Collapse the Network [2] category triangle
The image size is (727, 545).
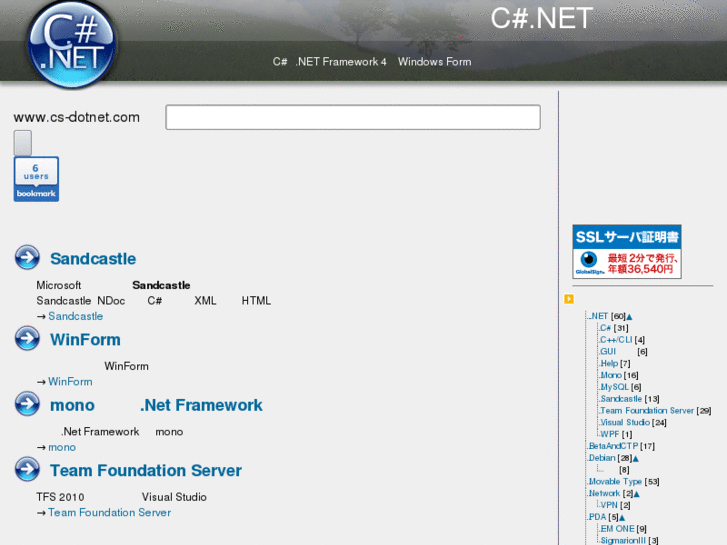(637, 494)
